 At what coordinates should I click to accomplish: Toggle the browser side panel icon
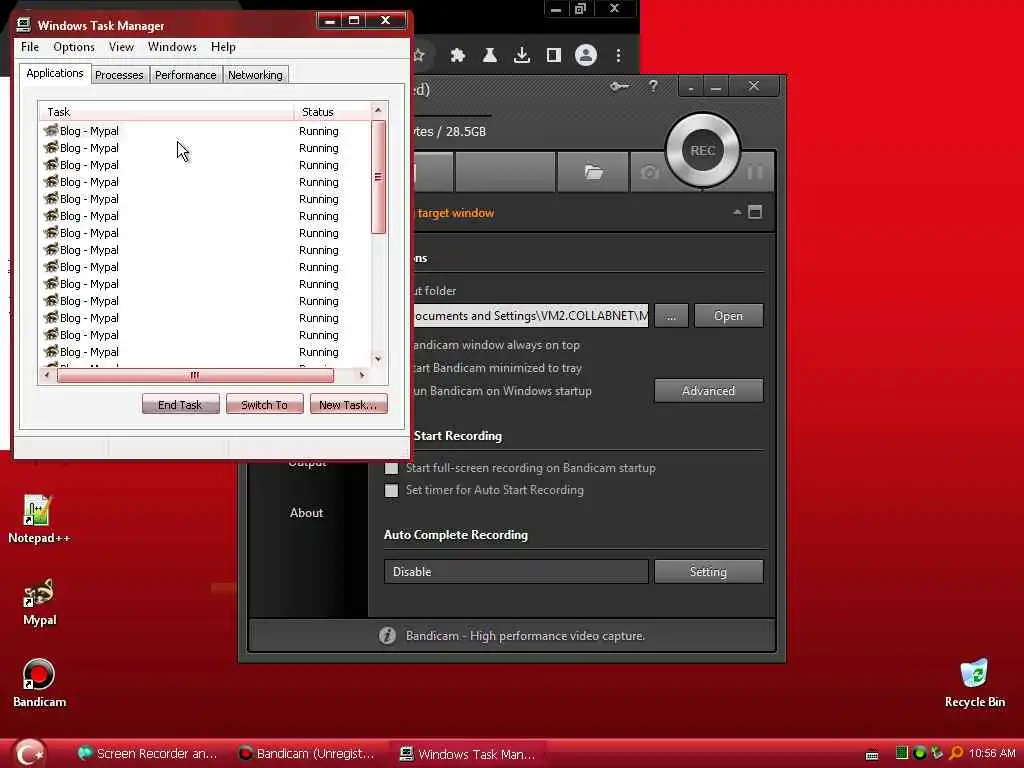554,55
